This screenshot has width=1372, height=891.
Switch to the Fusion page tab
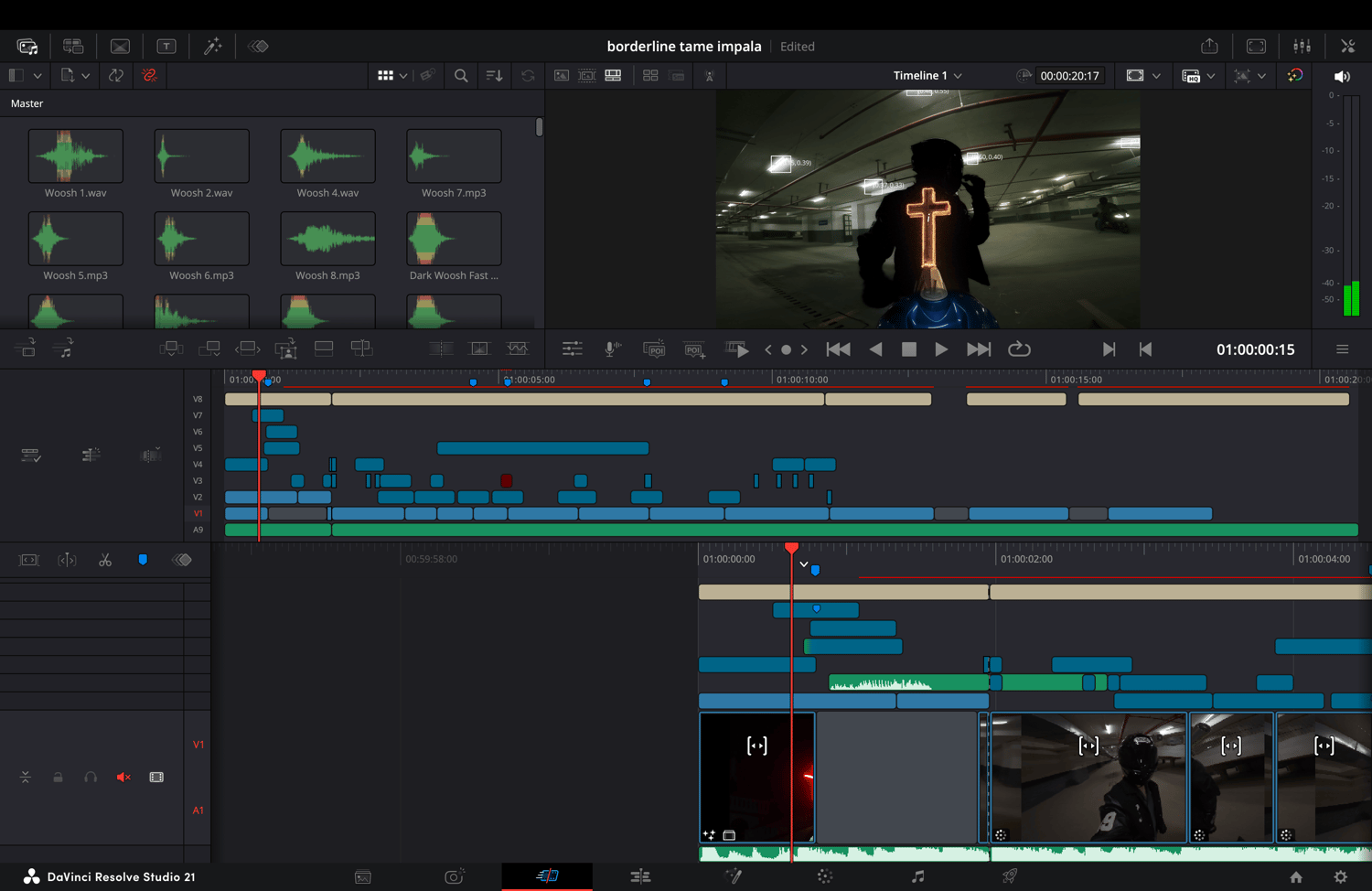click(x=734, y=876)
